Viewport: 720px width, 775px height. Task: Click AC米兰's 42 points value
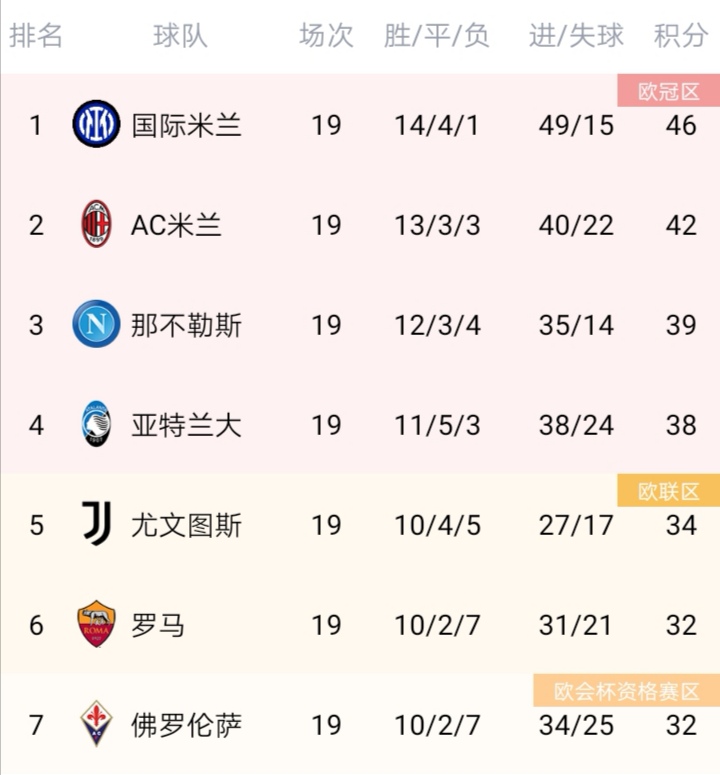pos(681,225)
